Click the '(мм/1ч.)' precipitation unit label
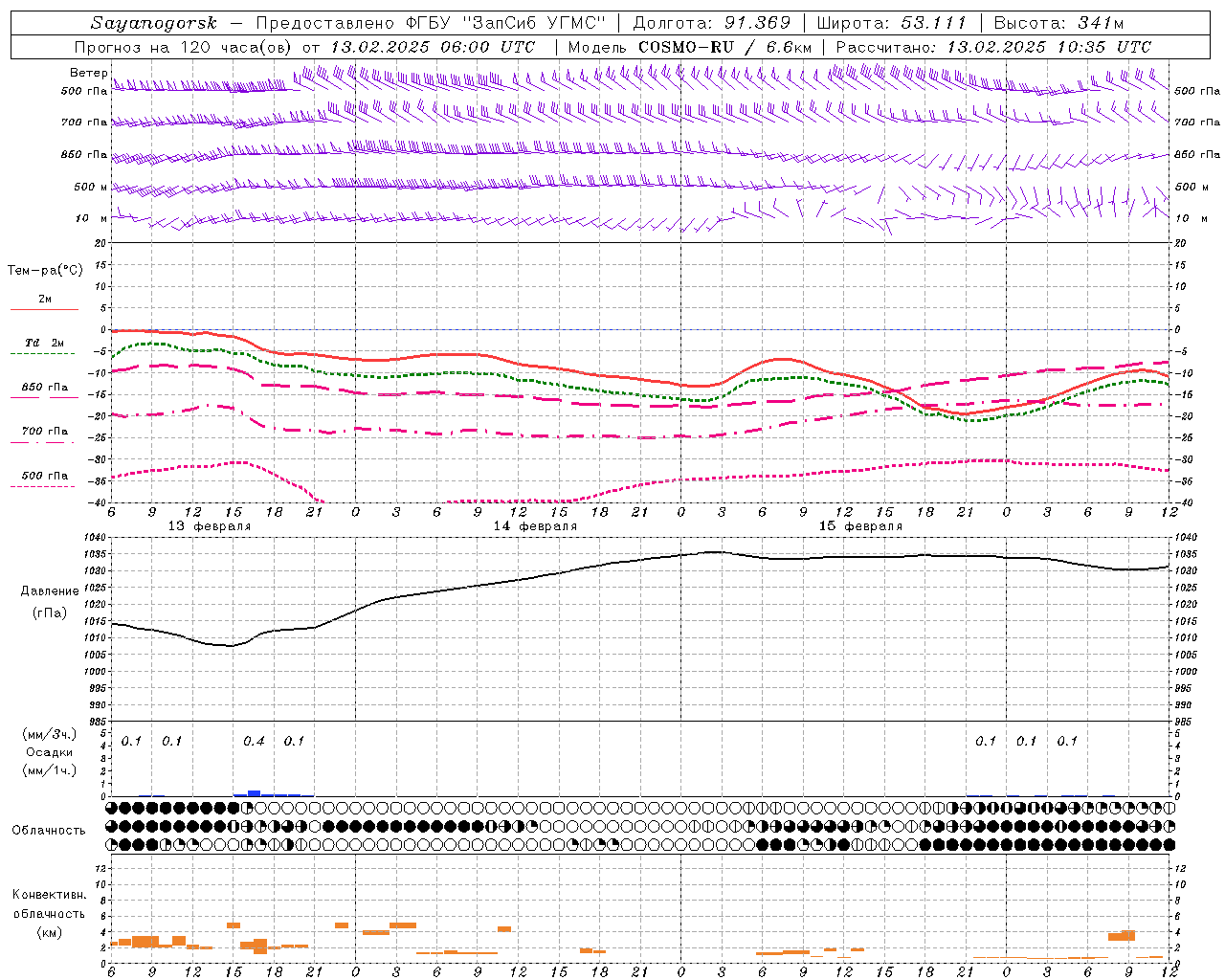 pyautogui.click(x=49, y=770)
